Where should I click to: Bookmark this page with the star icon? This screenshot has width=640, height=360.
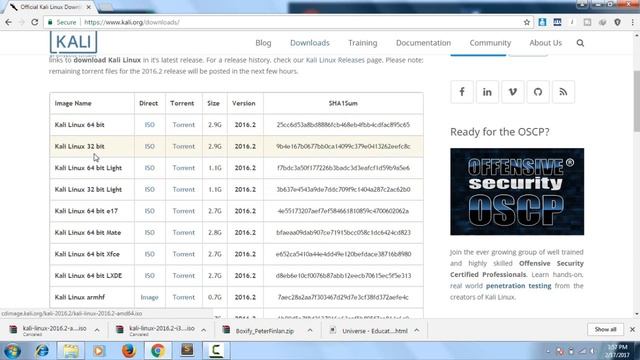pos(527,22)
